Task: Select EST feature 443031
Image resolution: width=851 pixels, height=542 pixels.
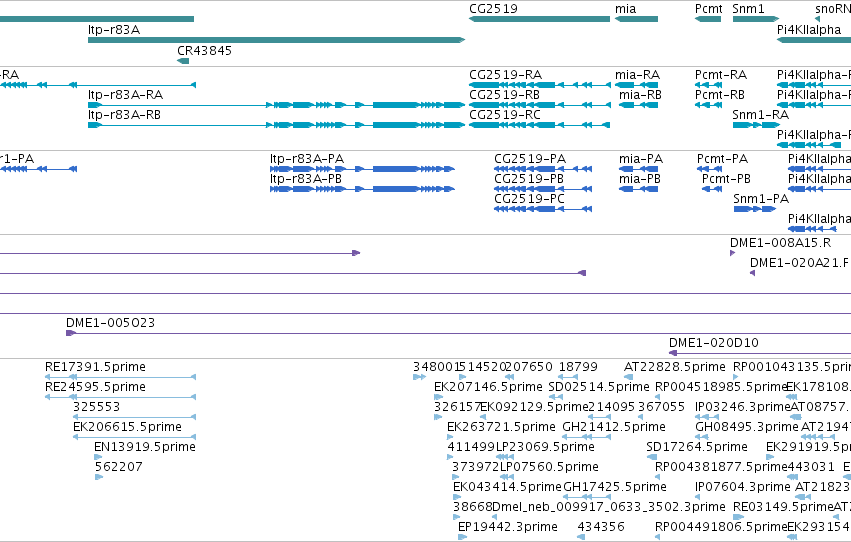Action: click(793, 477)
